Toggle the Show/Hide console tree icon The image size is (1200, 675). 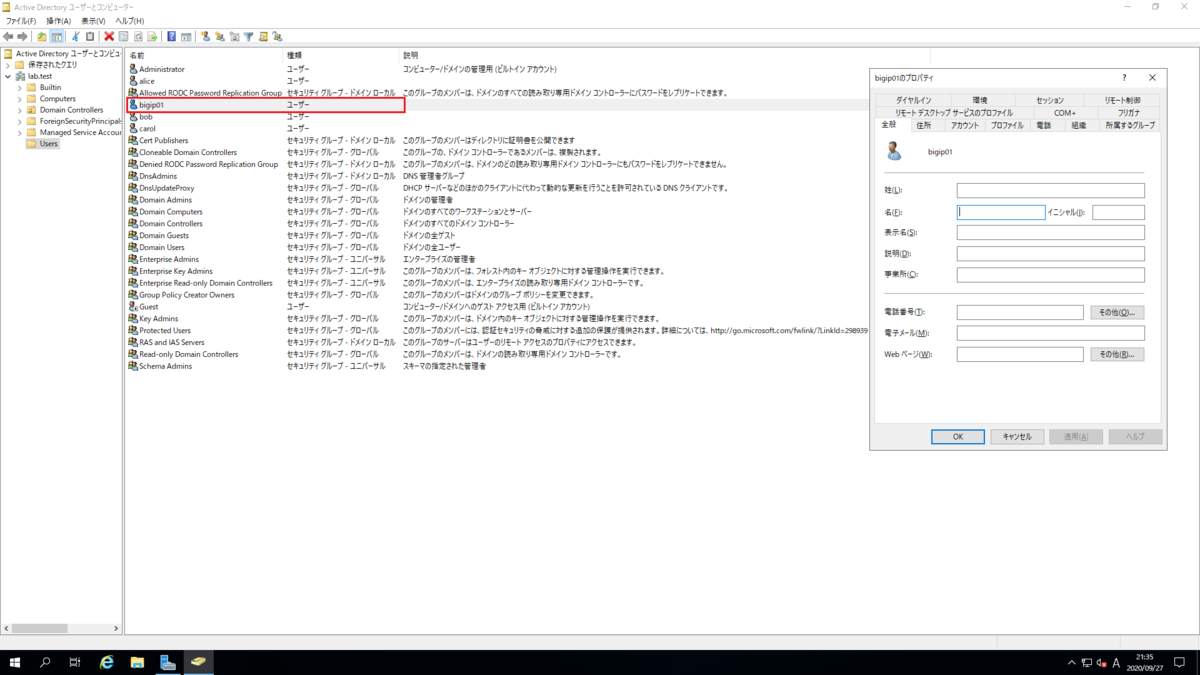[x=56, y=37]
